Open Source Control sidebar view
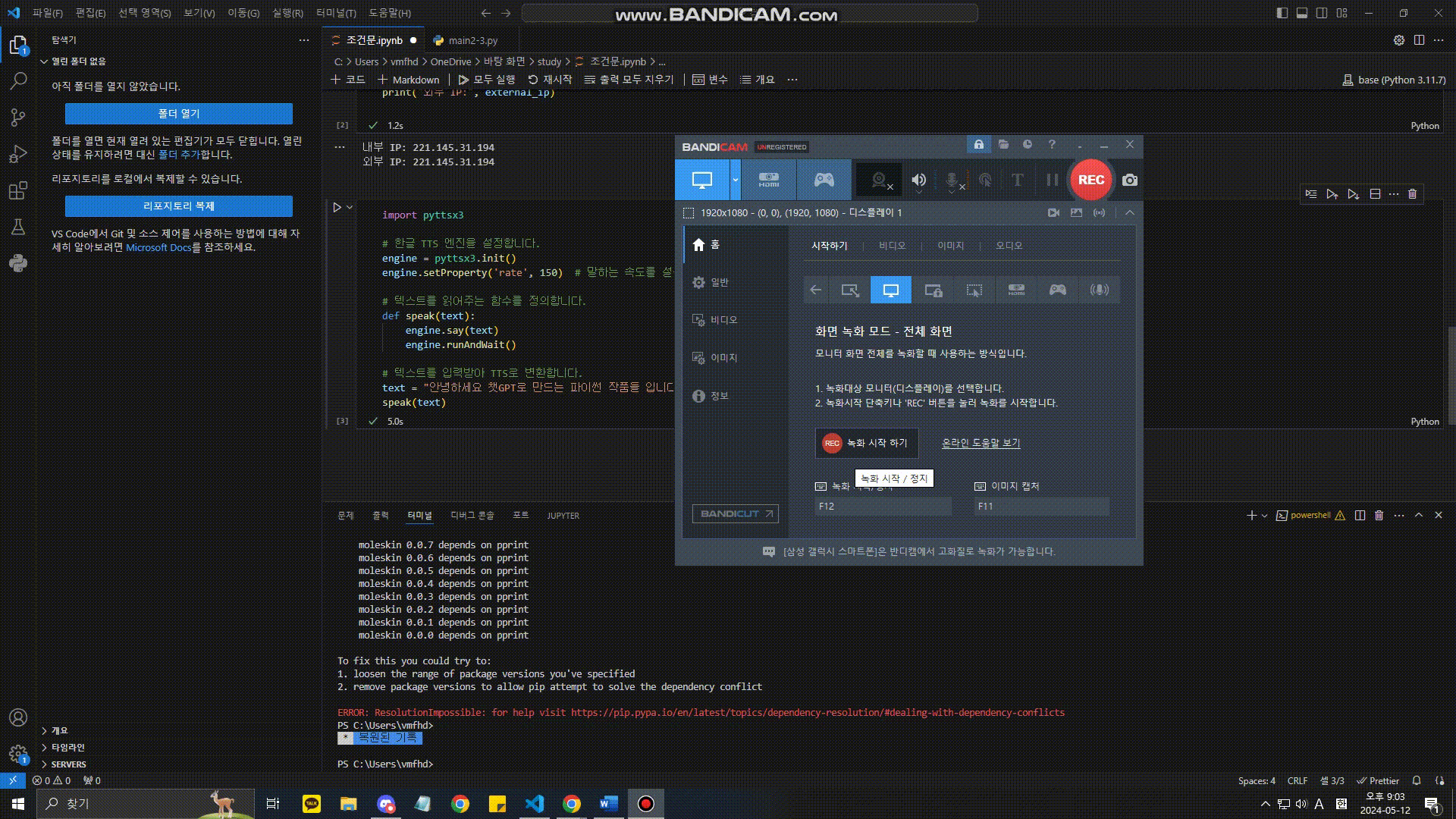Screen dimensions: 1456x819 18,117
